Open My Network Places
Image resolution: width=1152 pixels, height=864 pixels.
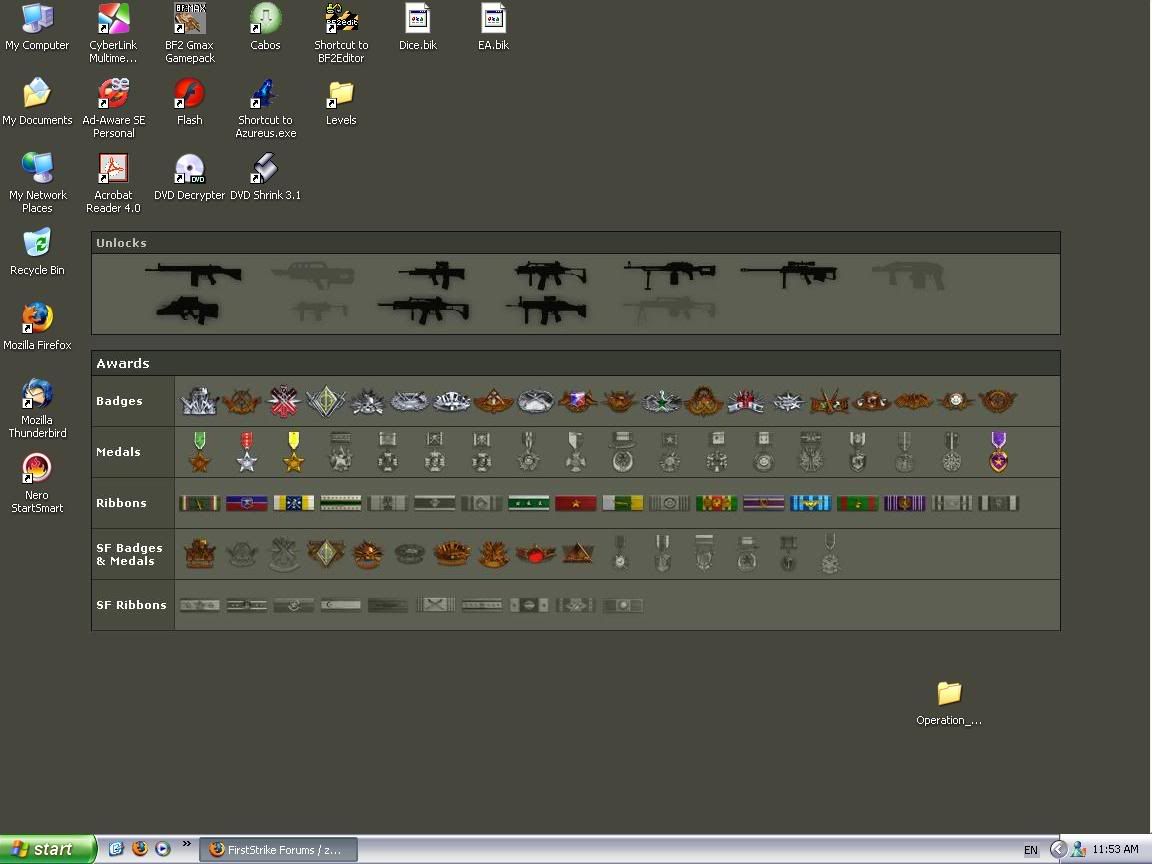pos(37,183)
